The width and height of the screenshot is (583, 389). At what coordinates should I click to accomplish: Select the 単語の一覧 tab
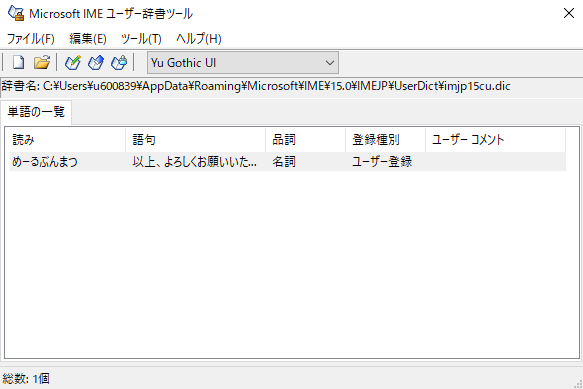[36, 112]
